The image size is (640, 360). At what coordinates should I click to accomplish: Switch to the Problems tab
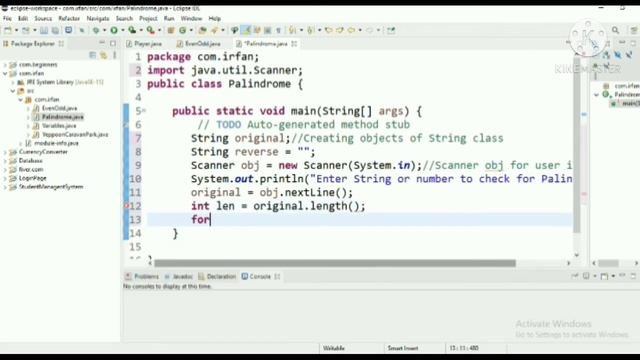click(x=142, y=277)
